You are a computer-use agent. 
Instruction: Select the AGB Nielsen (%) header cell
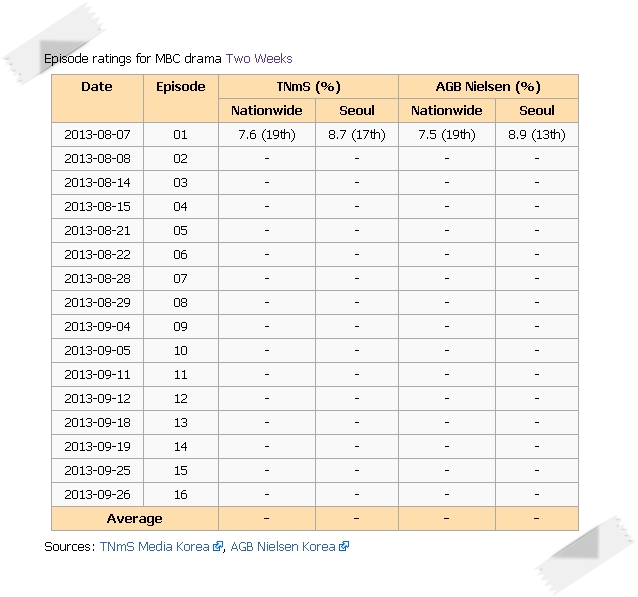tap(488, 86)
